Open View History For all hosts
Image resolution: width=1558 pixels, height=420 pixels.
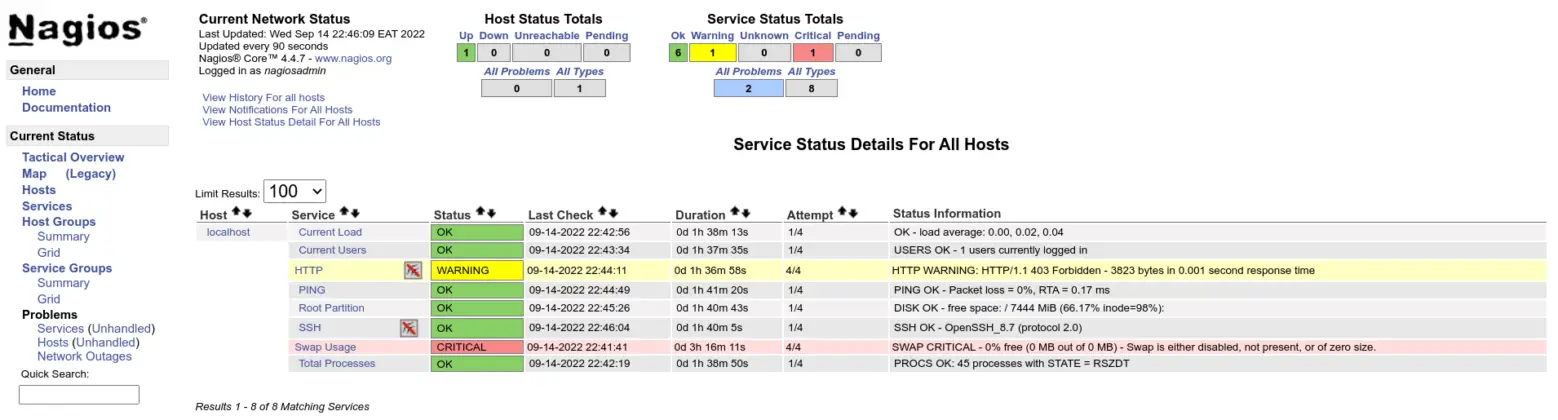pyautogui.click(x=263, y=97)
